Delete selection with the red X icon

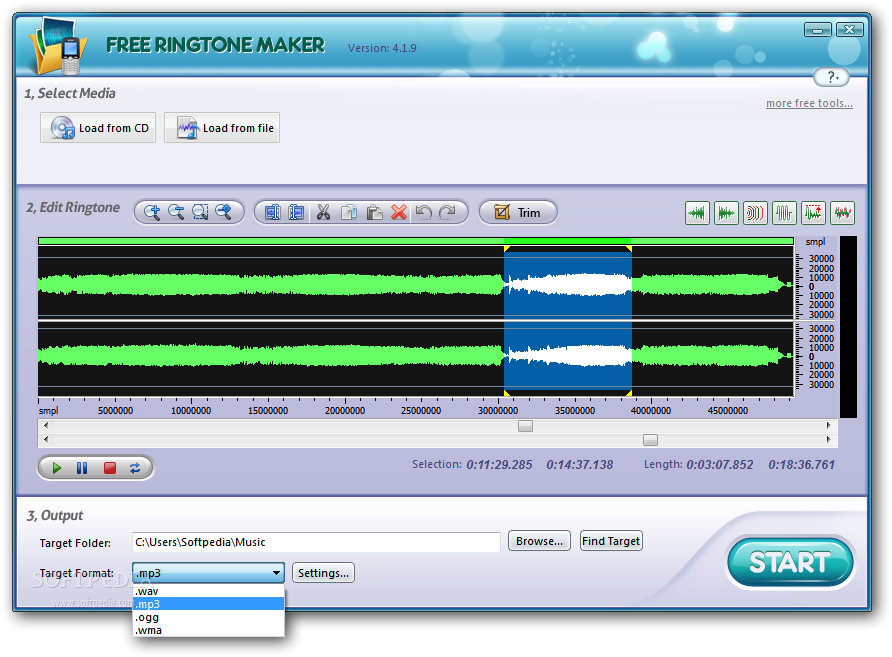point(399,213)
